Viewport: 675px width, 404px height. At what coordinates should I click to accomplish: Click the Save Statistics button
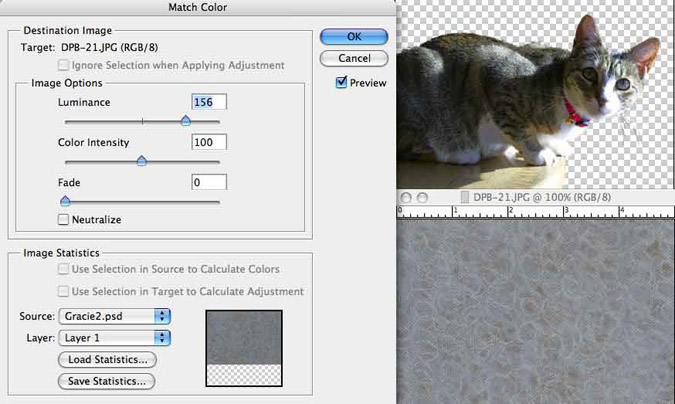(x=106, y=381)
